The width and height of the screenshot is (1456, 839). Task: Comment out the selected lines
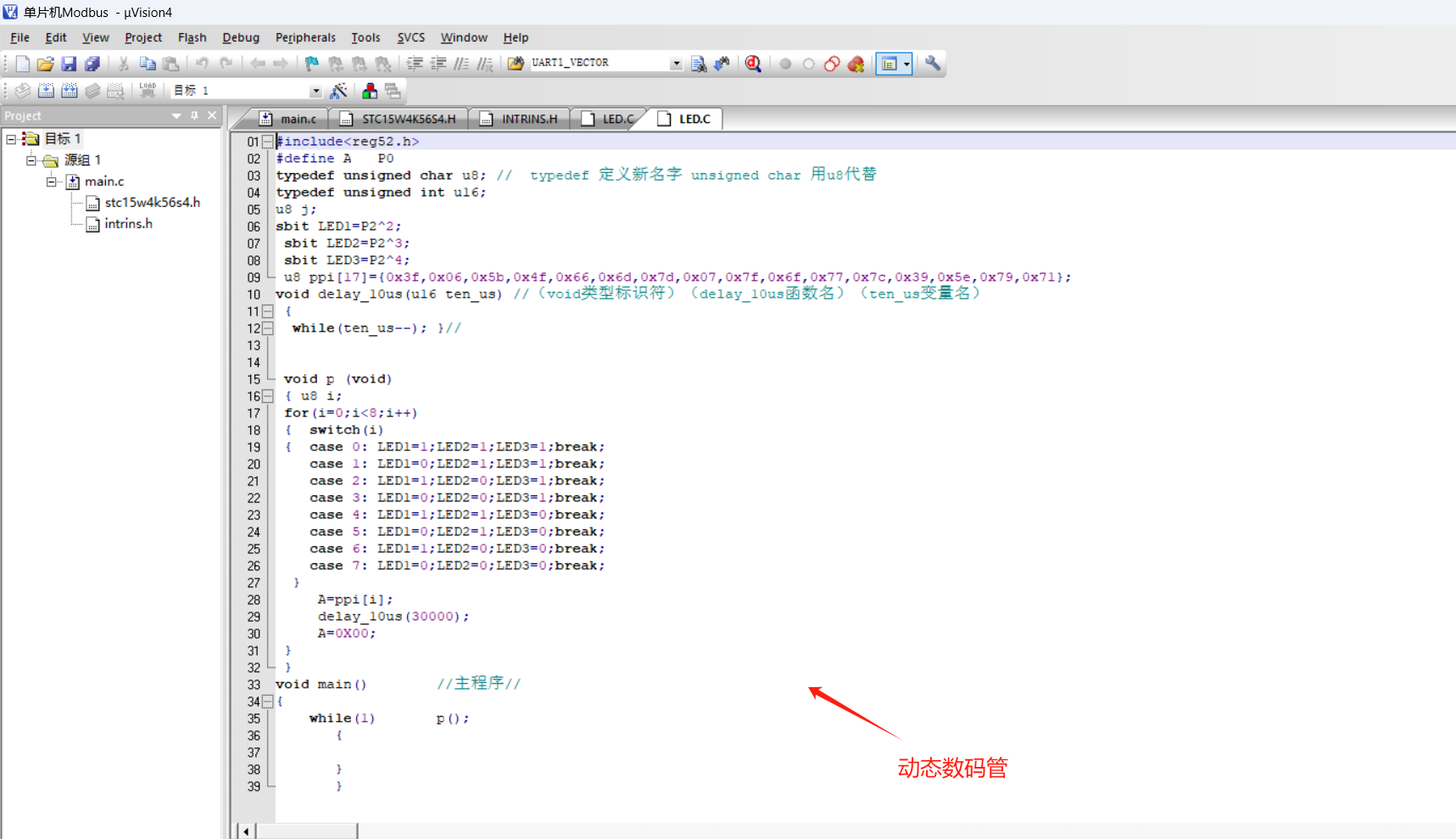click(461, 64)
